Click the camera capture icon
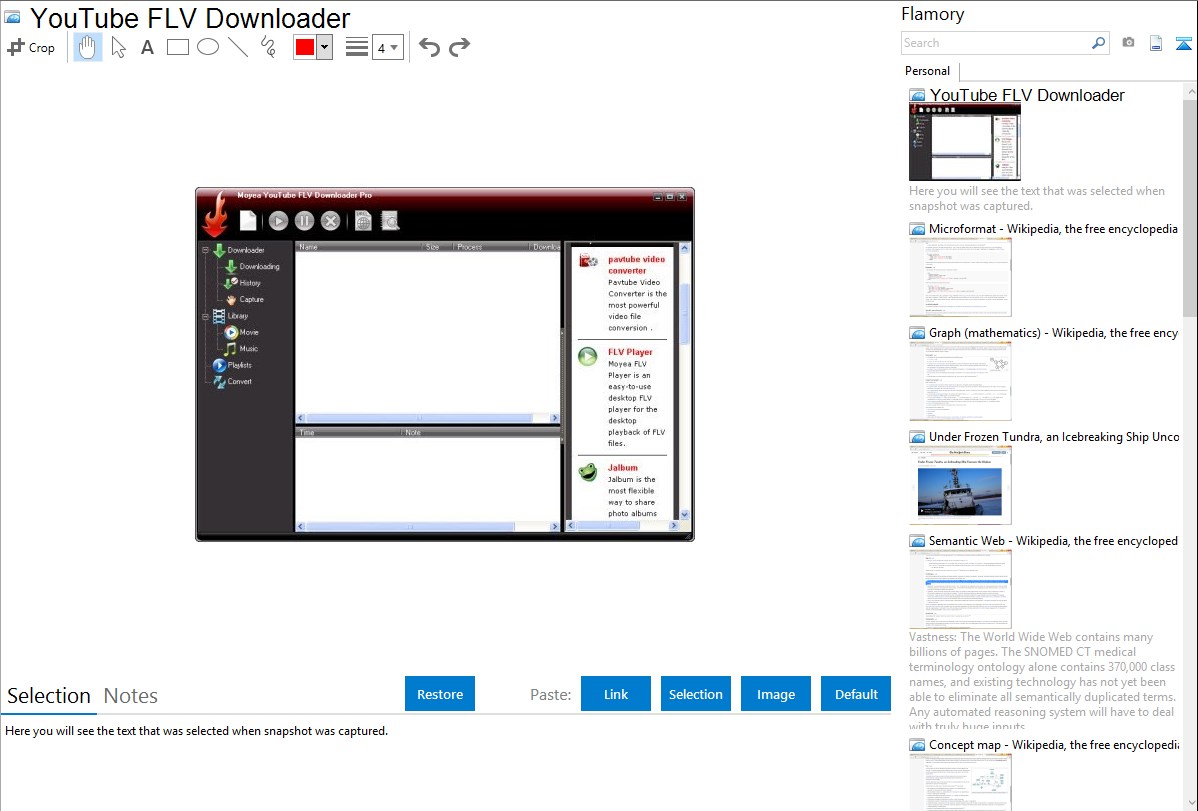Image resolution: width=1198 pixels, height=811 pixels. pos(1128,43)
